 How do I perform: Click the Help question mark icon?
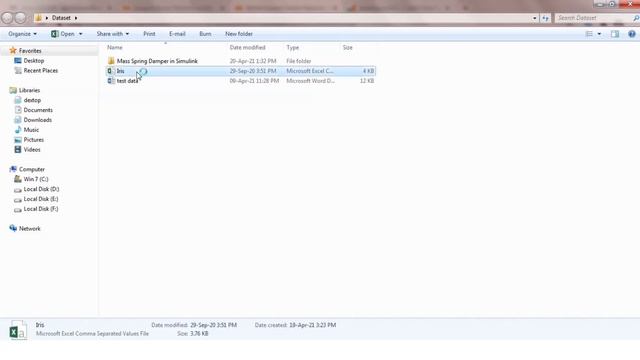point(632,34)
